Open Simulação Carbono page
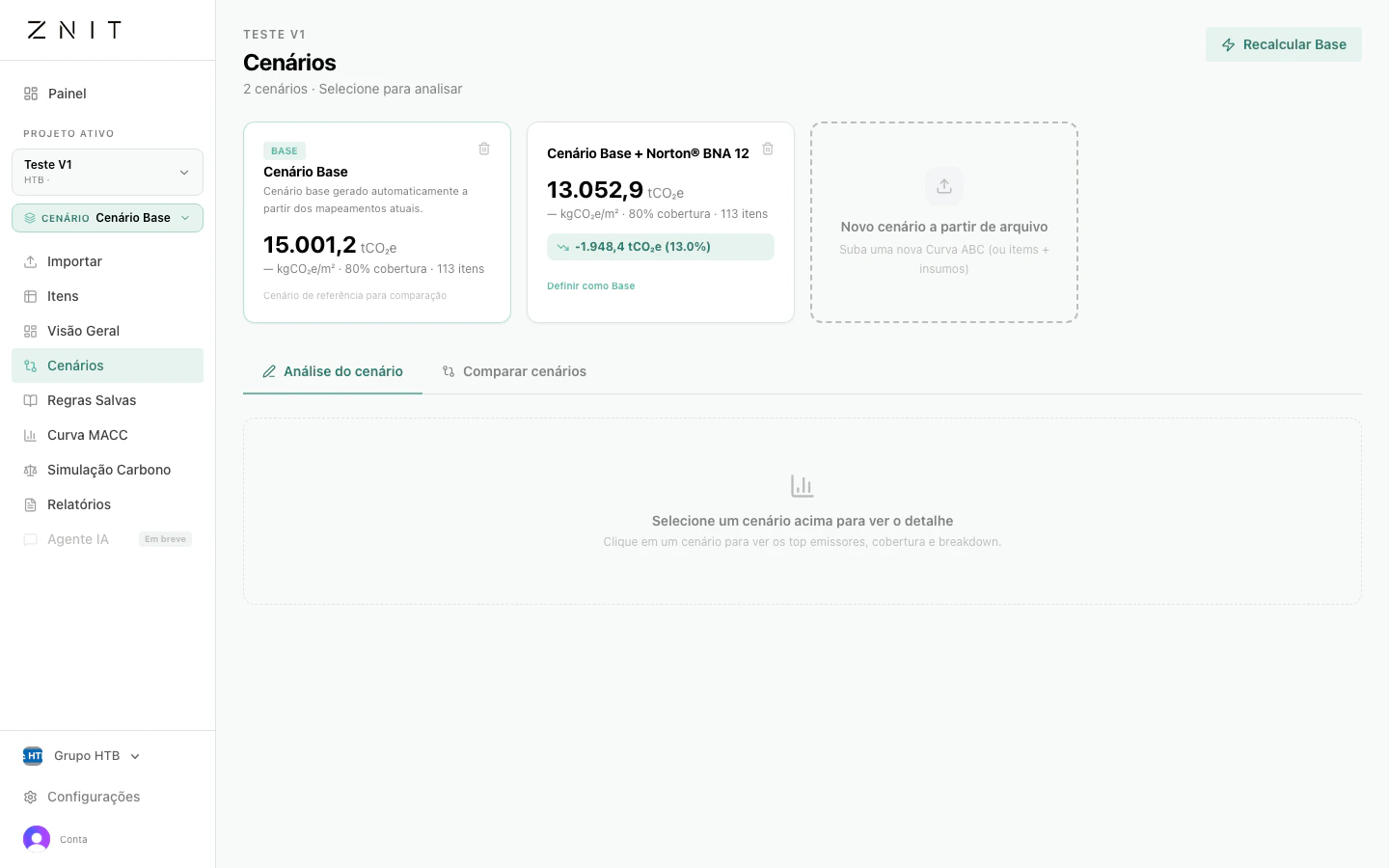 (107, 470)
